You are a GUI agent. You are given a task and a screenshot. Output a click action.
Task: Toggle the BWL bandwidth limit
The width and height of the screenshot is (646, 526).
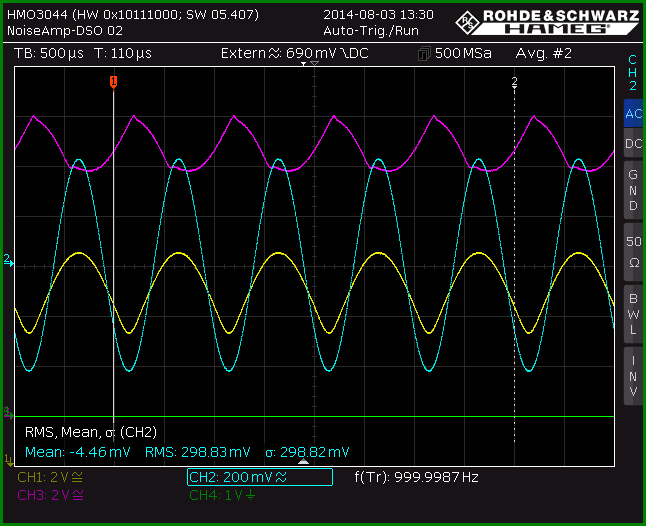coord(633,314)
